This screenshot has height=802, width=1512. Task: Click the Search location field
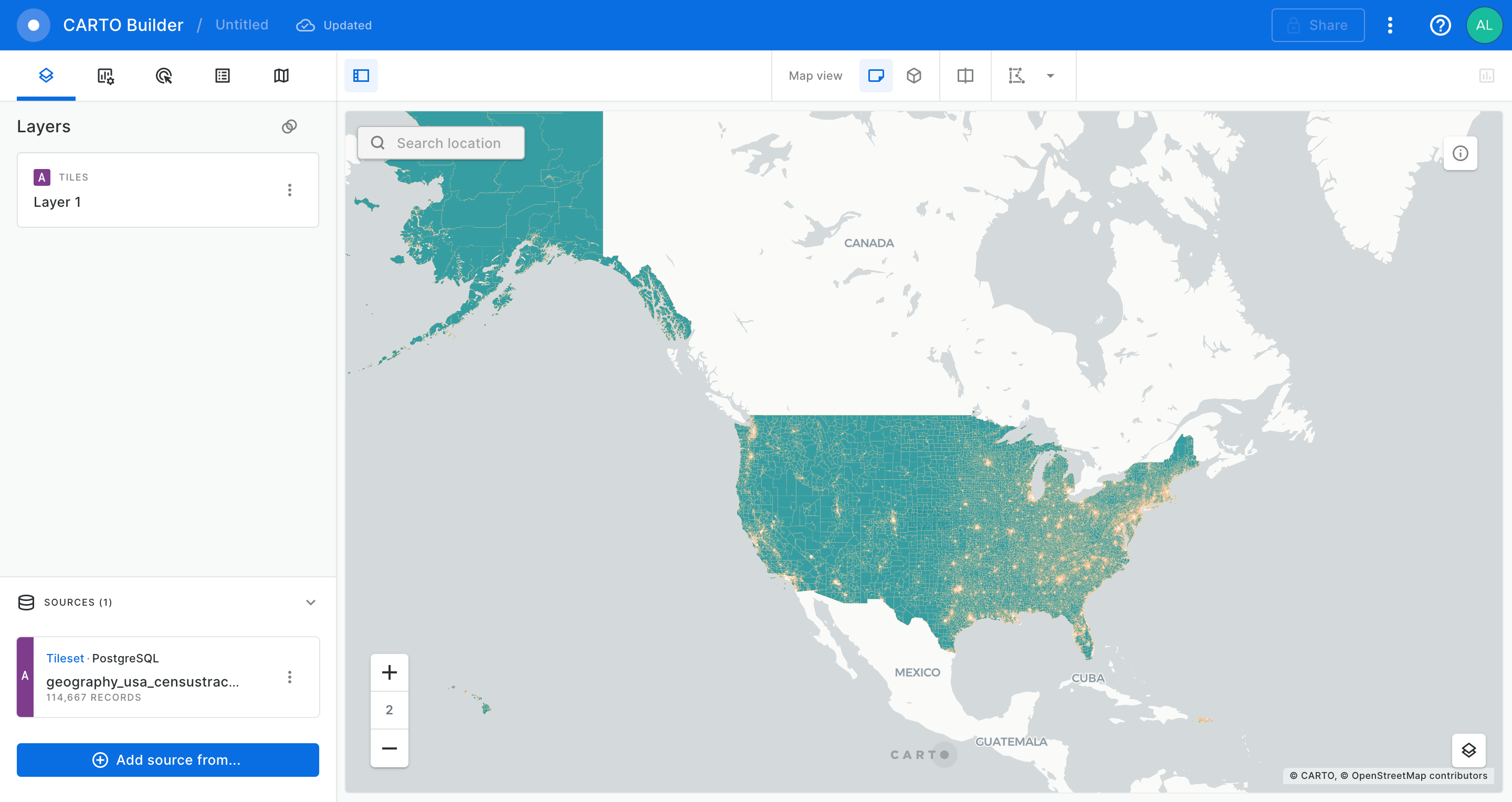[x=448, y=143]
